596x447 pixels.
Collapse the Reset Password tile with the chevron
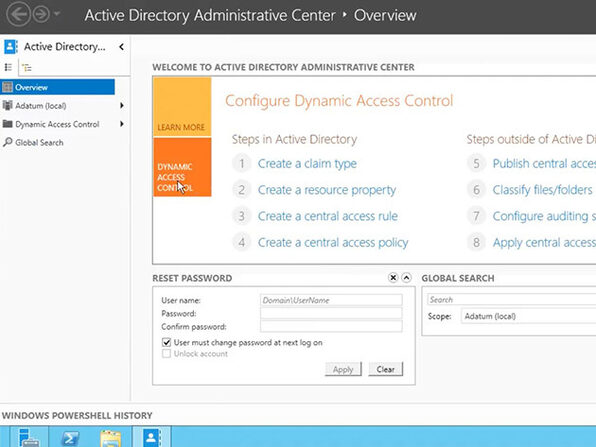tap(406, 278)
